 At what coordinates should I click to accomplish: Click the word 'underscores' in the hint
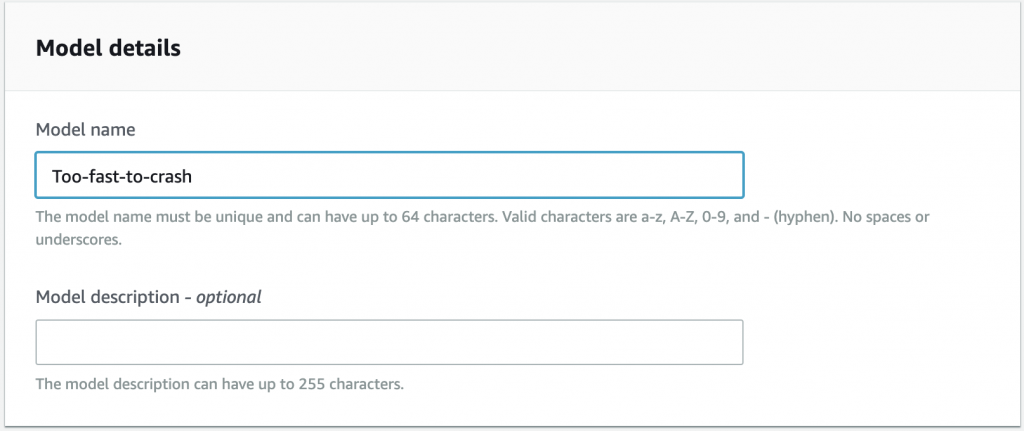(x=78, y=240)
